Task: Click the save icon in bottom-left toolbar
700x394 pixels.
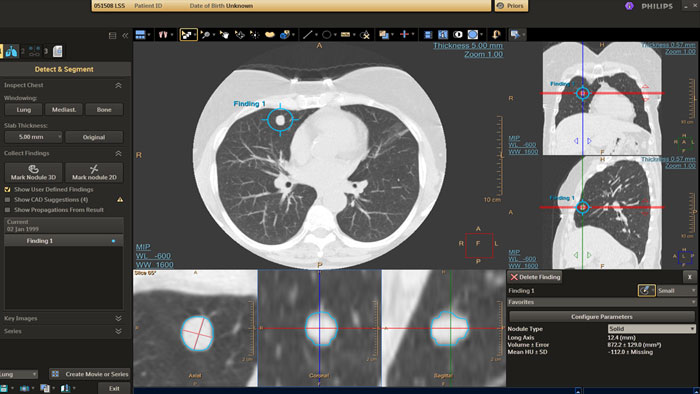Action: point(4,388)
